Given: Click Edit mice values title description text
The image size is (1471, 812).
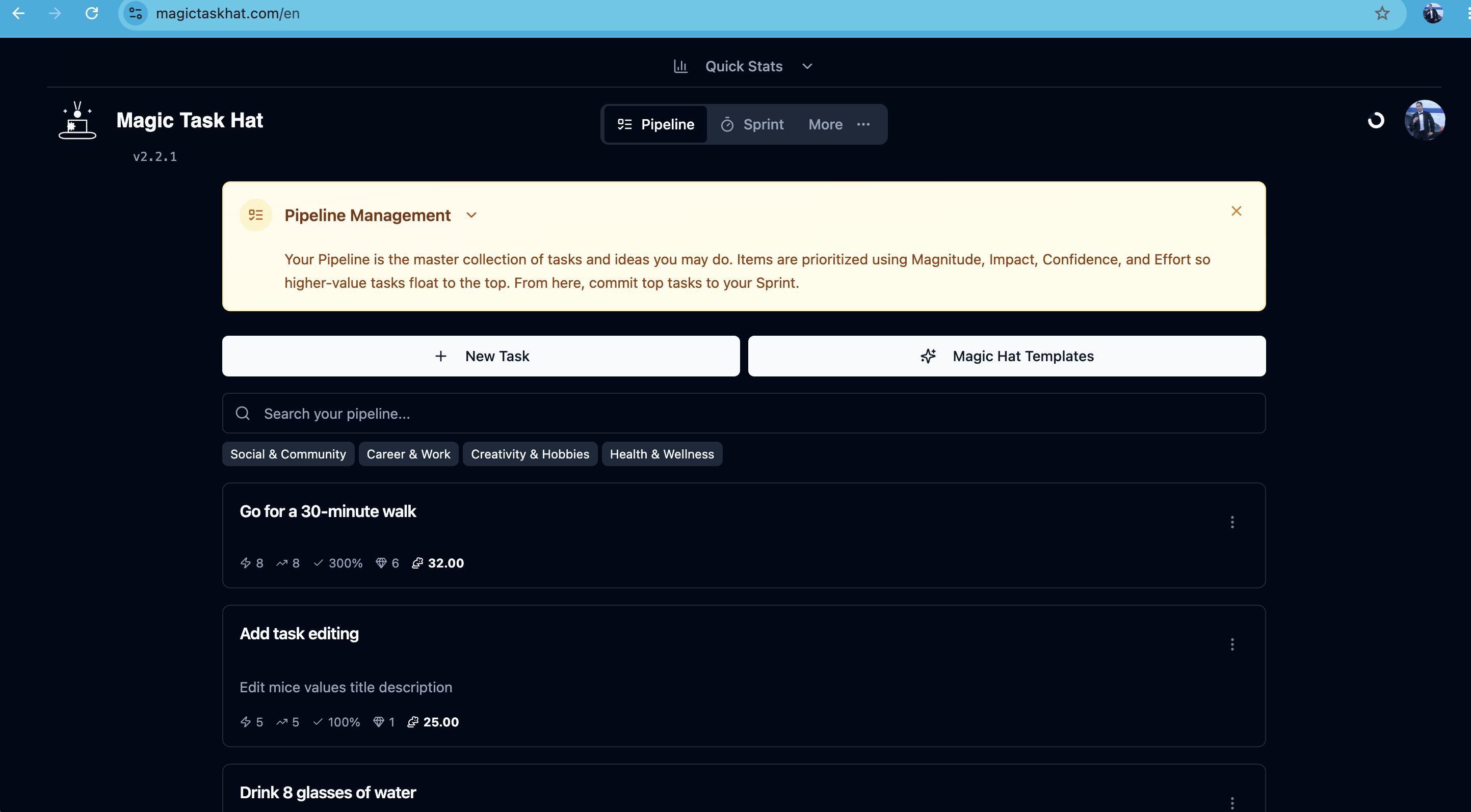Looking at the screenshot, I should click(346, 687).
